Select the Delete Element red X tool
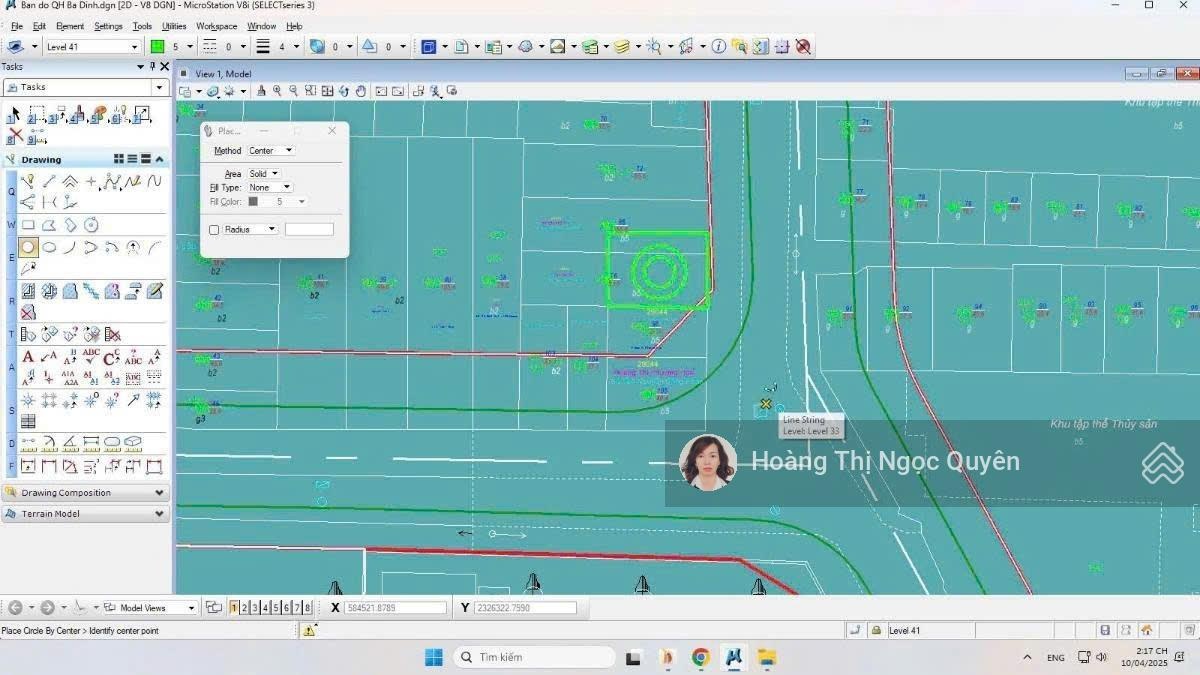 (16, 134)
